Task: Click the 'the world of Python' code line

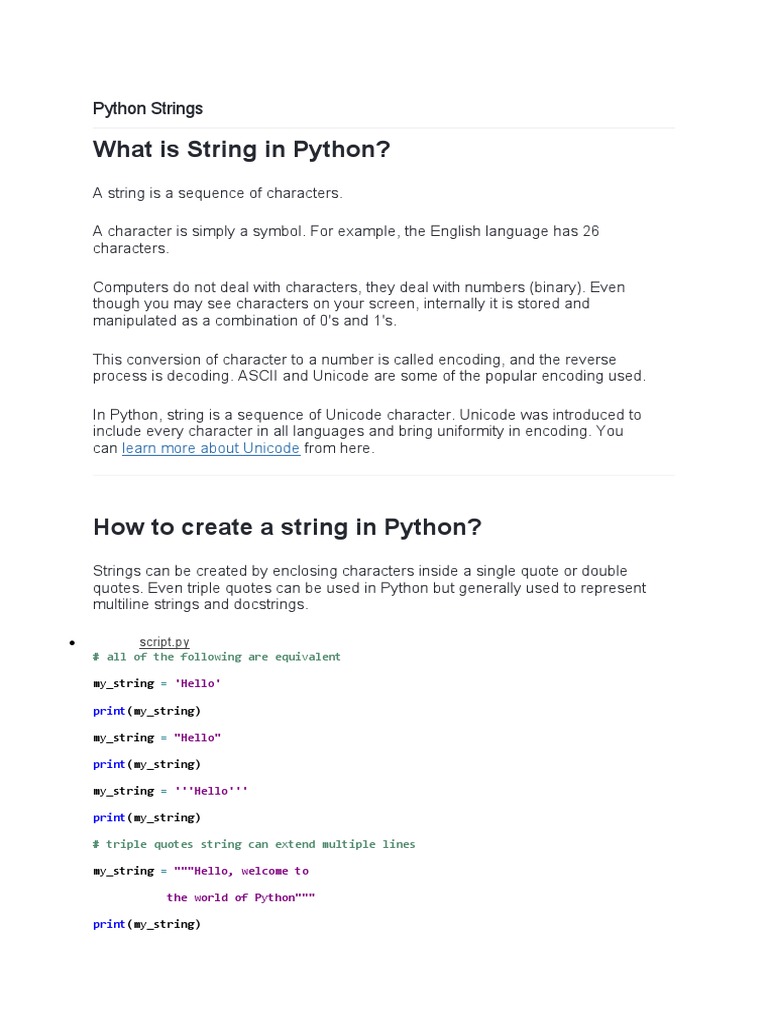Action: point(240,898)
